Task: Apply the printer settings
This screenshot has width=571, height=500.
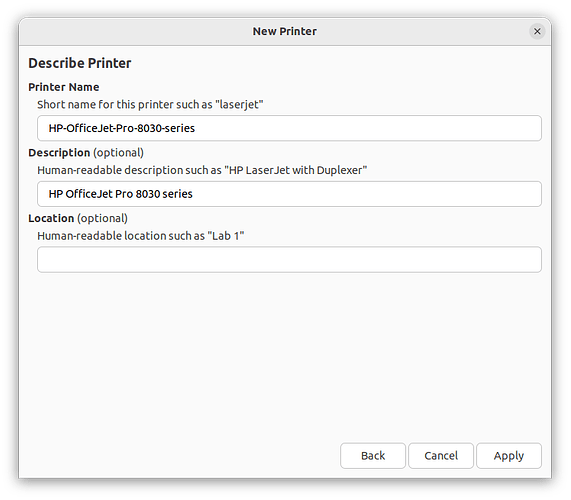Action: pyautogui.click(x=509, y=456)
